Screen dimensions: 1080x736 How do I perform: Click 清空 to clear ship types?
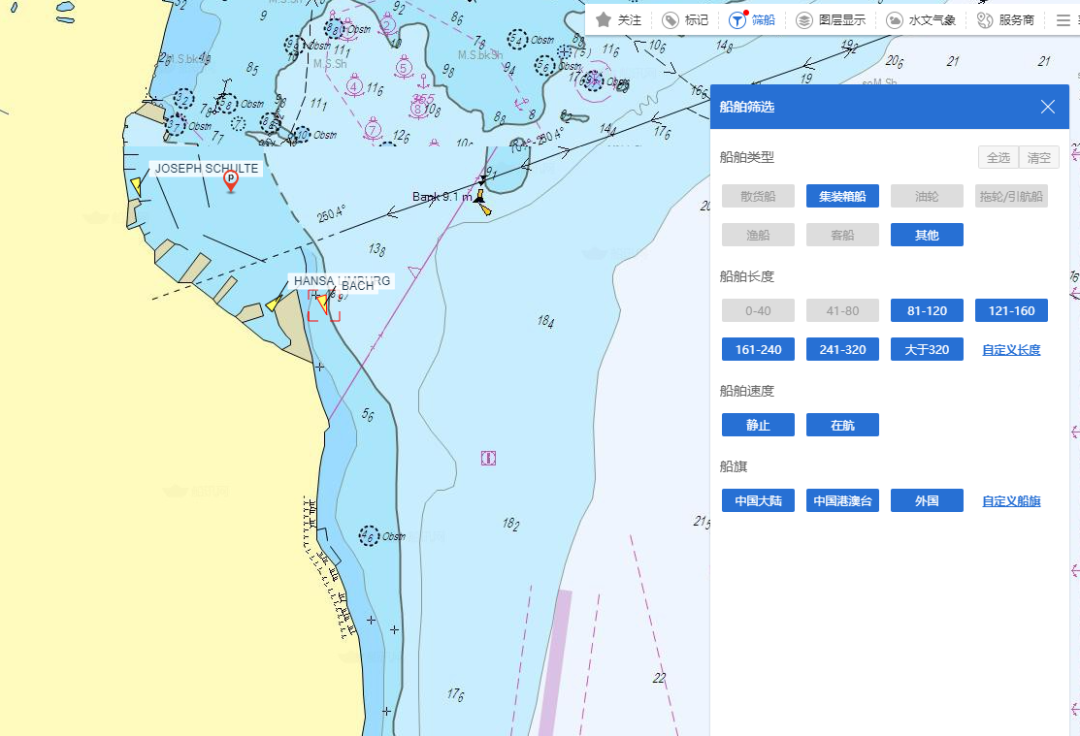(1039, 158)
